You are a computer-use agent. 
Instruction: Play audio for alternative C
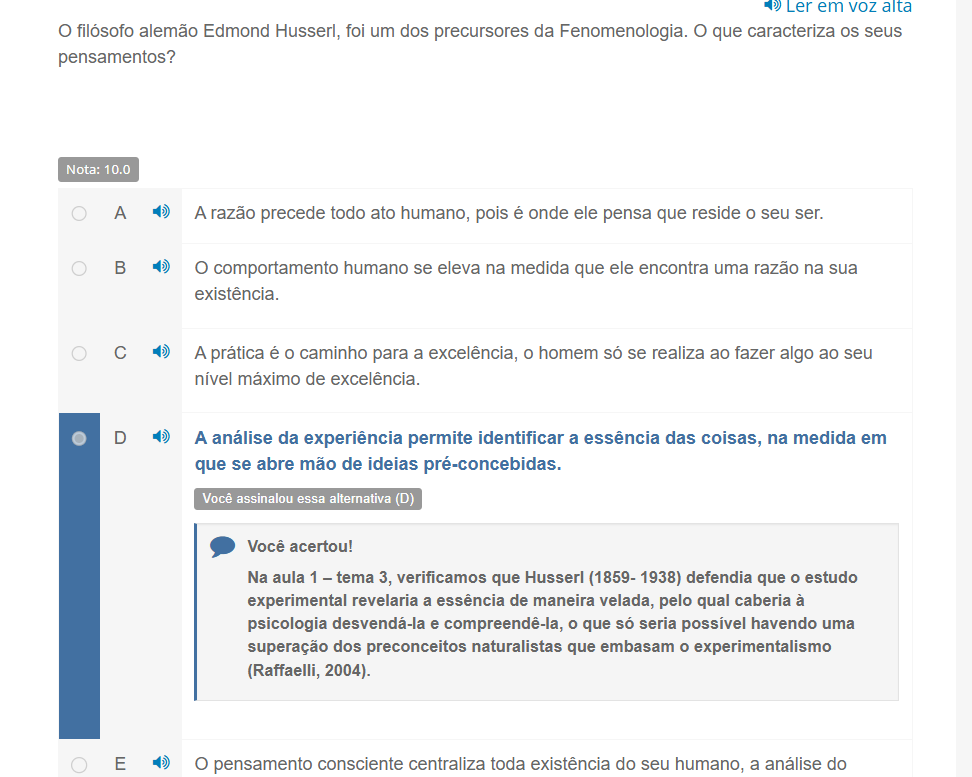(161, 352)
